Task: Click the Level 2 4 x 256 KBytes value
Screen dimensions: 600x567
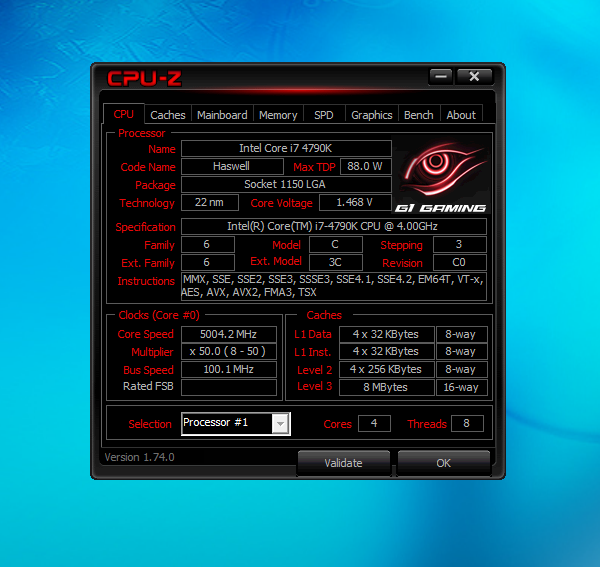Action: coord(386,370)
